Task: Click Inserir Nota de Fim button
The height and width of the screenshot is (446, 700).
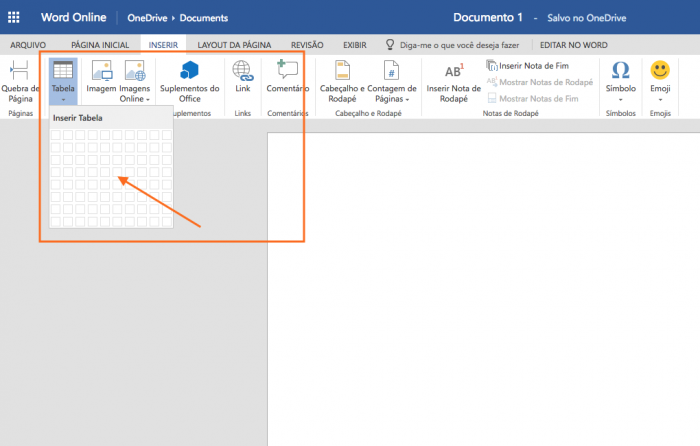Action: point(530,66)
